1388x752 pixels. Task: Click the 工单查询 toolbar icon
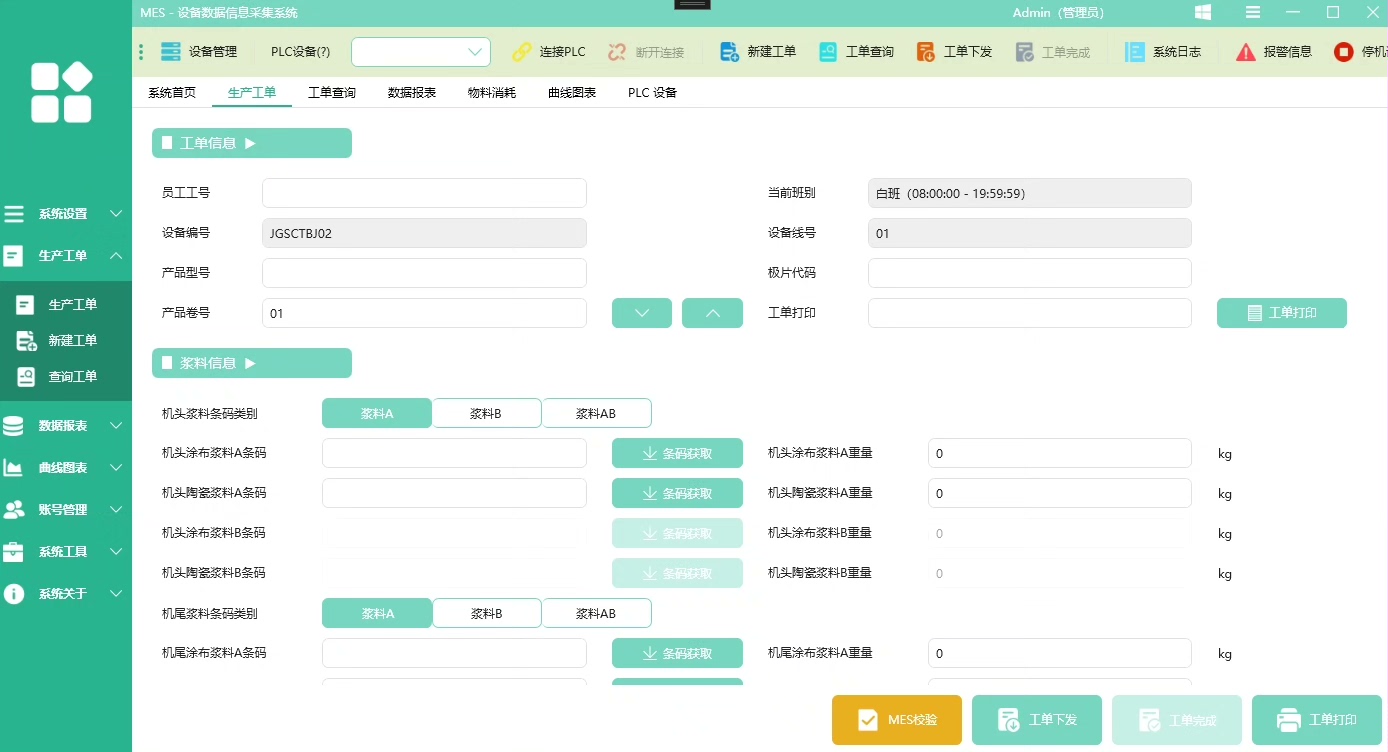click(x=828, y=52)
